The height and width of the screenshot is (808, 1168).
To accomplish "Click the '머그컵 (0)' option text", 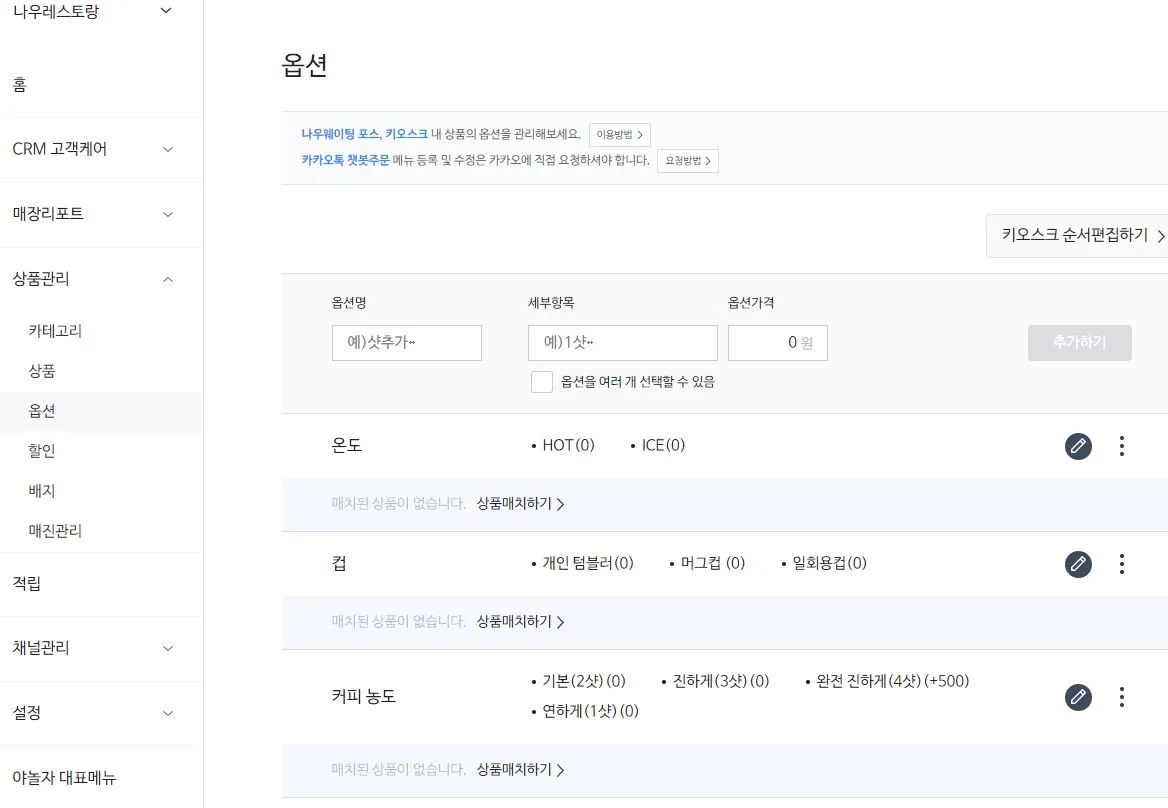I will tap(713, 563).
